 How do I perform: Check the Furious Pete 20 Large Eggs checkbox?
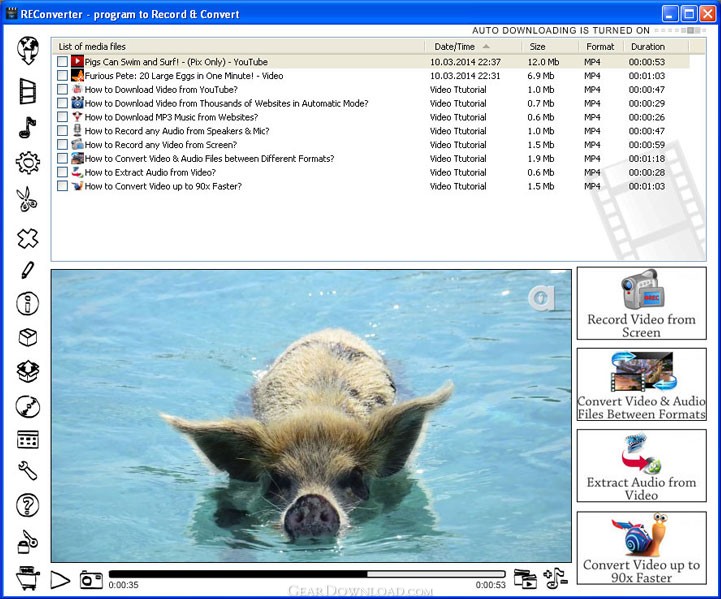(63, 75)
